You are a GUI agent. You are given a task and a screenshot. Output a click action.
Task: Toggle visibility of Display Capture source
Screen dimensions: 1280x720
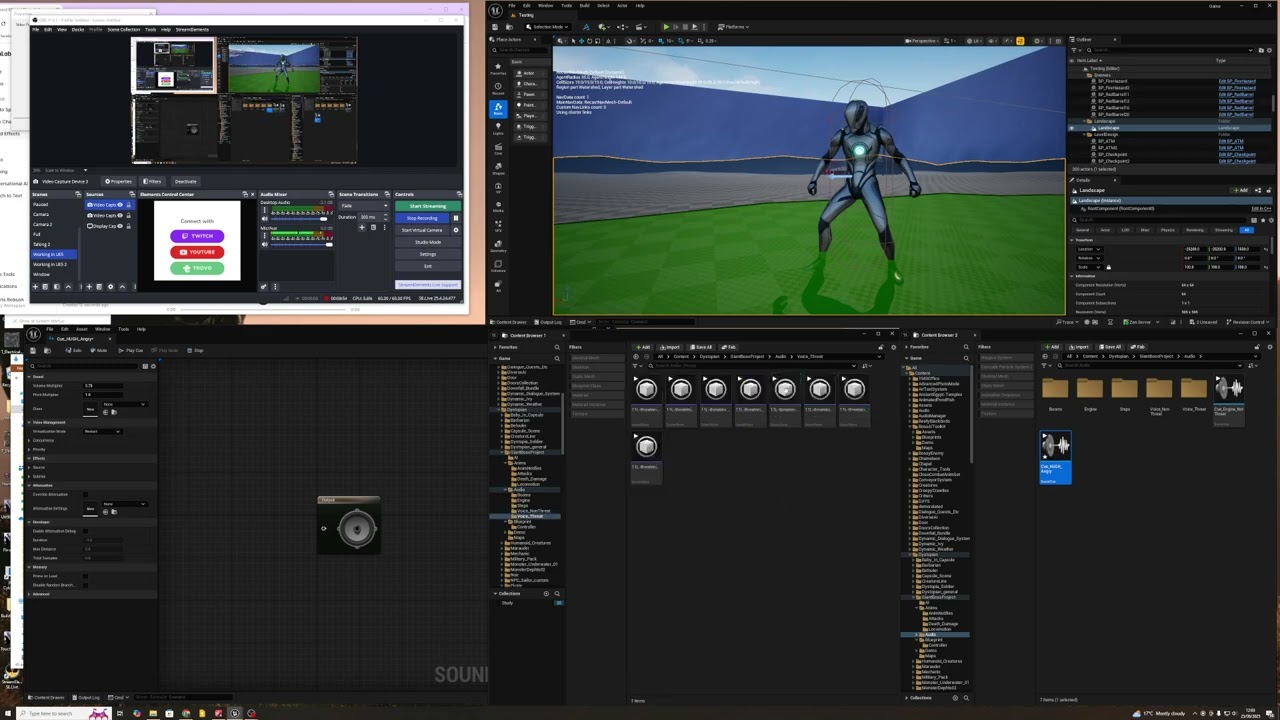tap(120, 226)
